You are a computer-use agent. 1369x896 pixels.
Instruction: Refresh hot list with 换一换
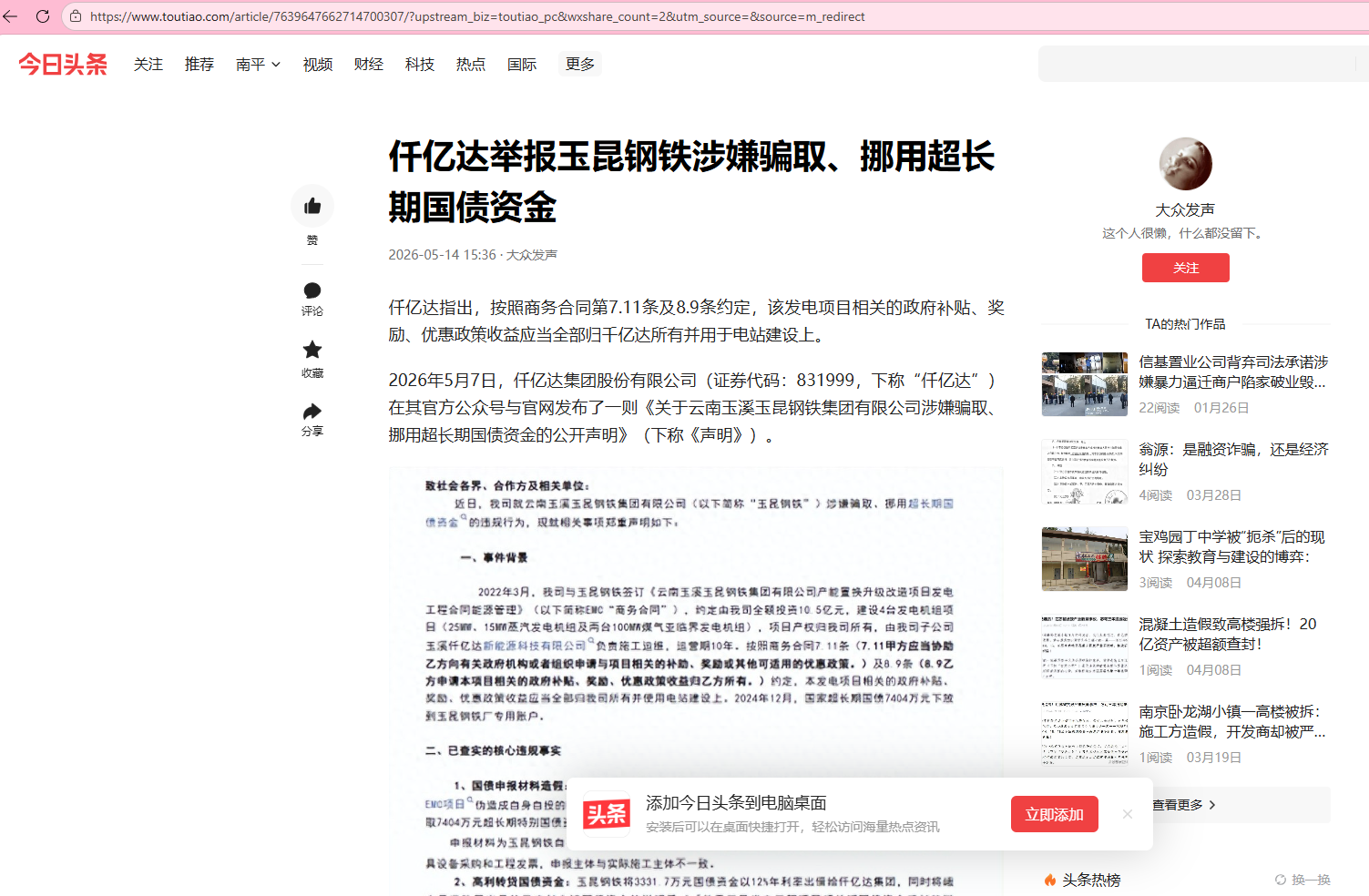click(x=1303, y=880)
